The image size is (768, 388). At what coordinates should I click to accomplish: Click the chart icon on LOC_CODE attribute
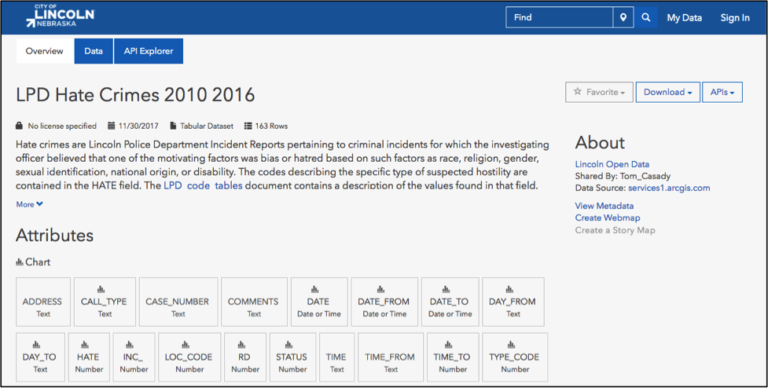(186, 344)
